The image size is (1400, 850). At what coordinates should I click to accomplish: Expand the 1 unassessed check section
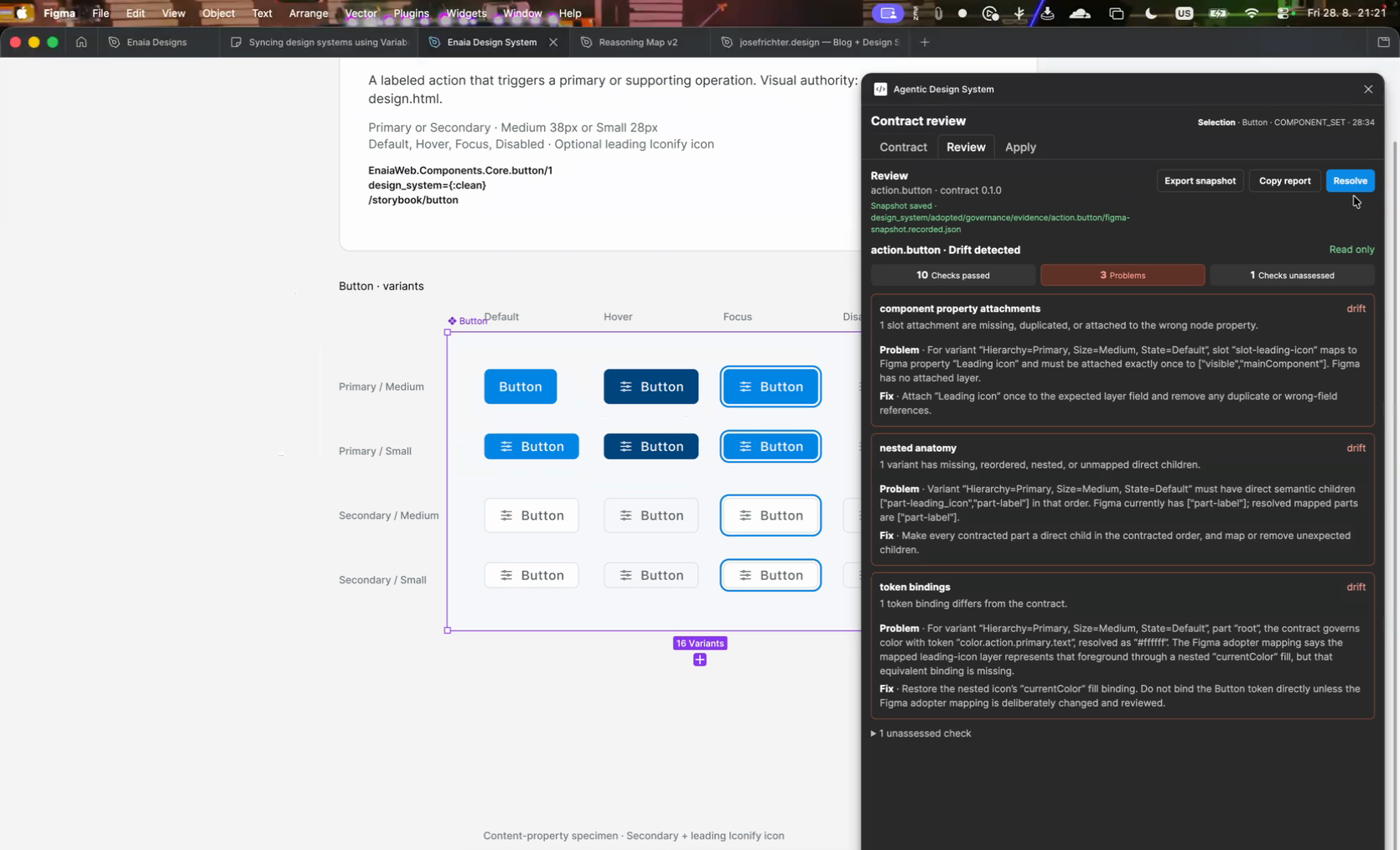921,733
